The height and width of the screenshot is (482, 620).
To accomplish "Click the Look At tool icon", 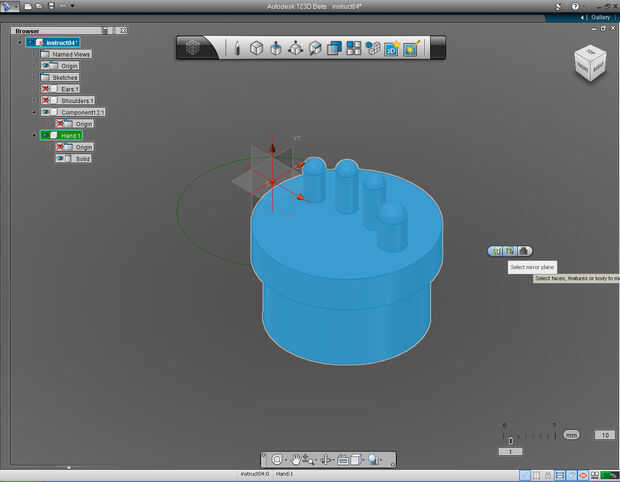I will [x=342, y=460].
